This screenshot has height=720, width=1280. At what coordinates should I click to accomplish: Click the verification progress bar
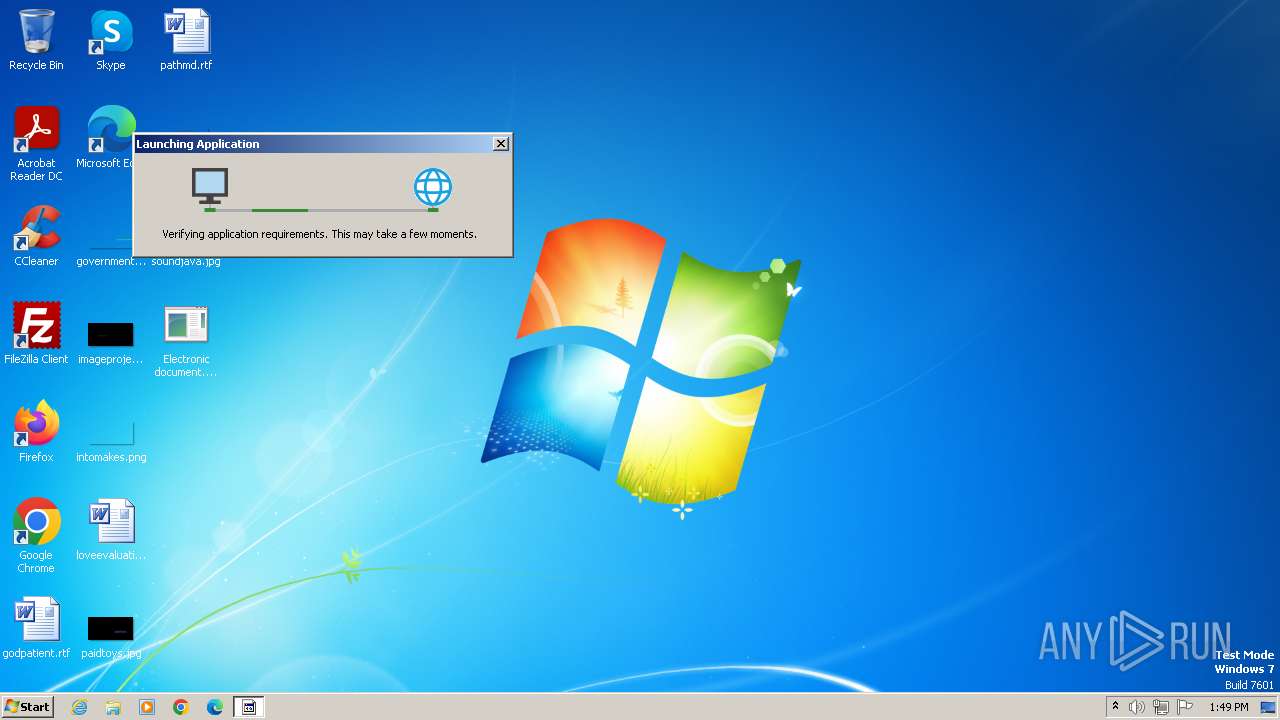(x=321, y=210)
